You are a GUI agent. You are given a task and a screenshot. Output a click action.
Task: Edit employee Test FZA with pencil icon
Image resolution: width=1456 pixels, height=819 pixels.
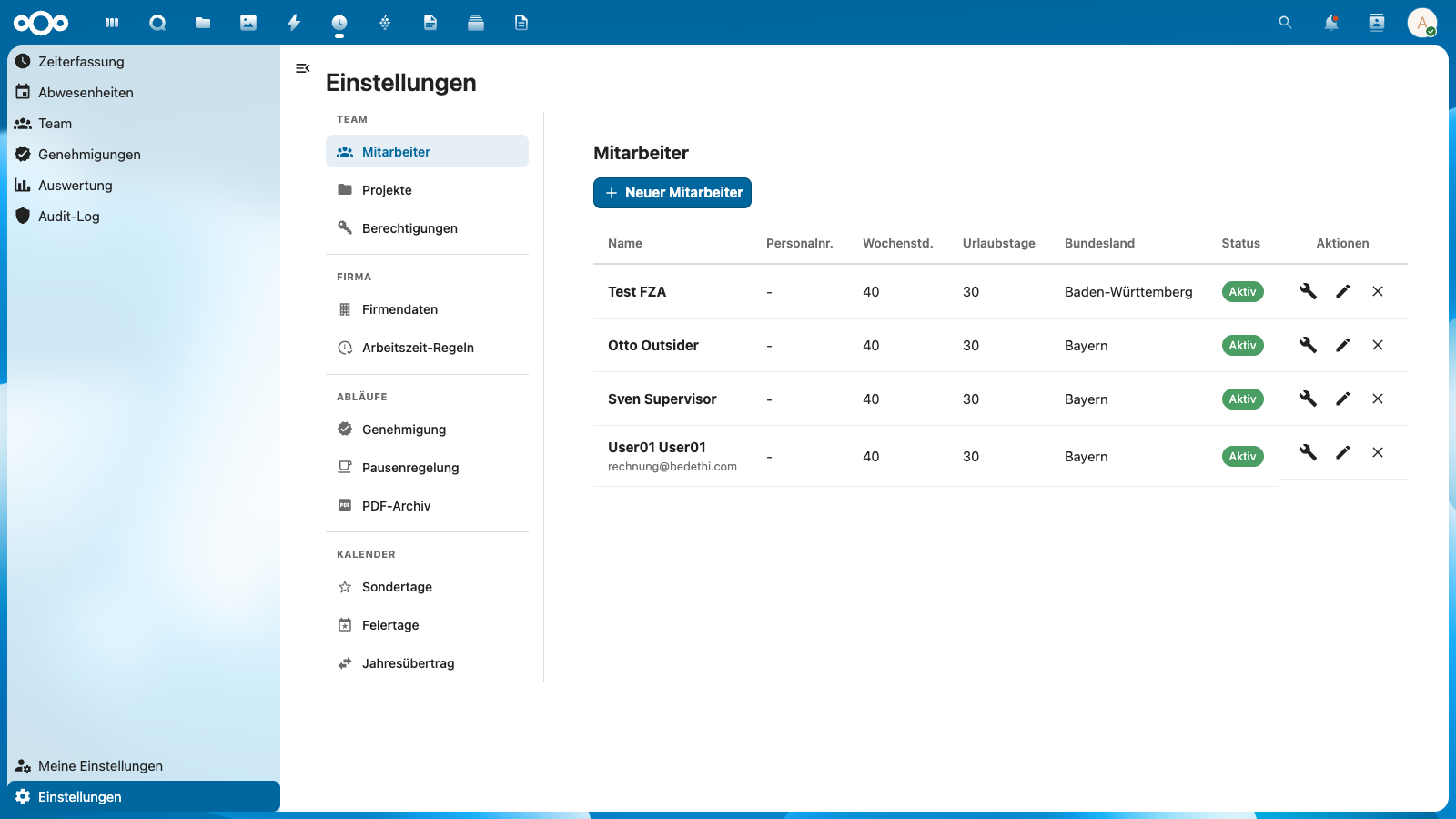point(1343,291)
